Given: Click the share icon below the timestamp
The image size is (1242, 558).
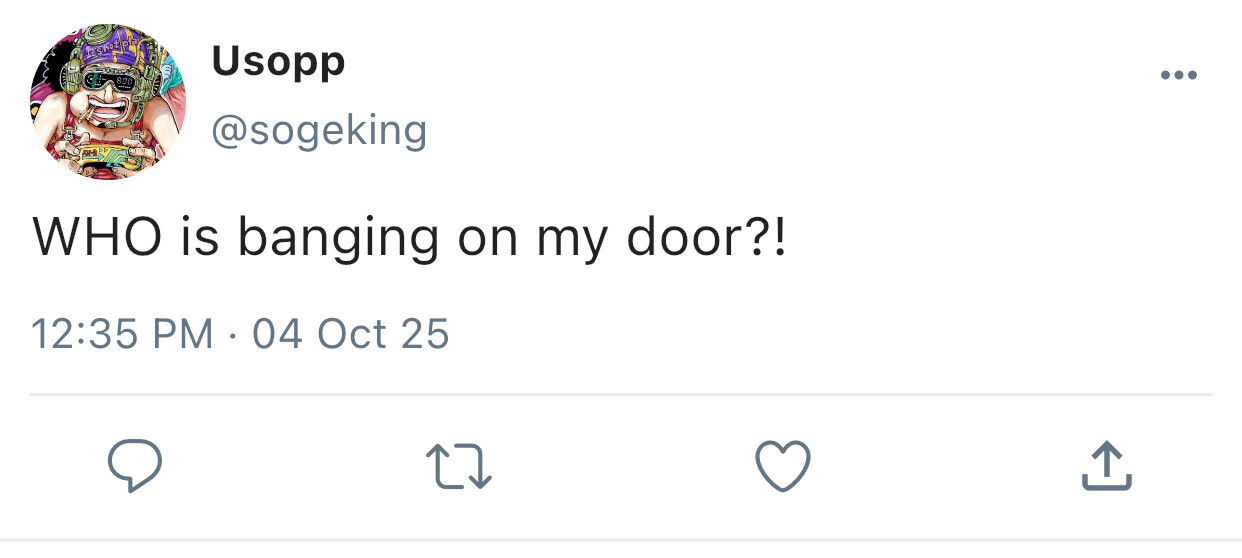Looking at the screenshot, I should pyautogui.click(x=1106, y=467).
